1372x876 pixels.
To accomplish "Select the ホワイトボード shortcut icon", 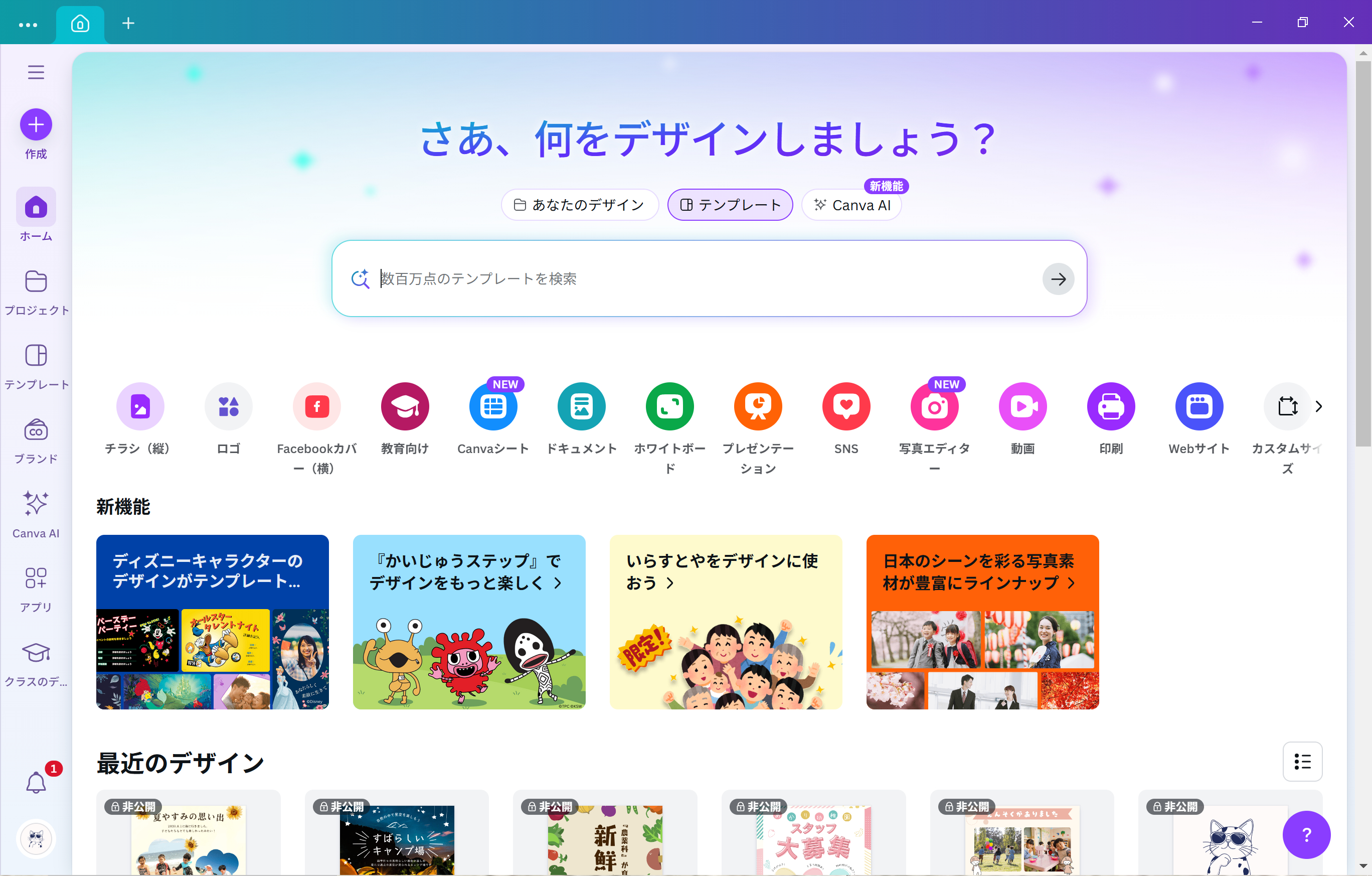I will click(669, 406).
